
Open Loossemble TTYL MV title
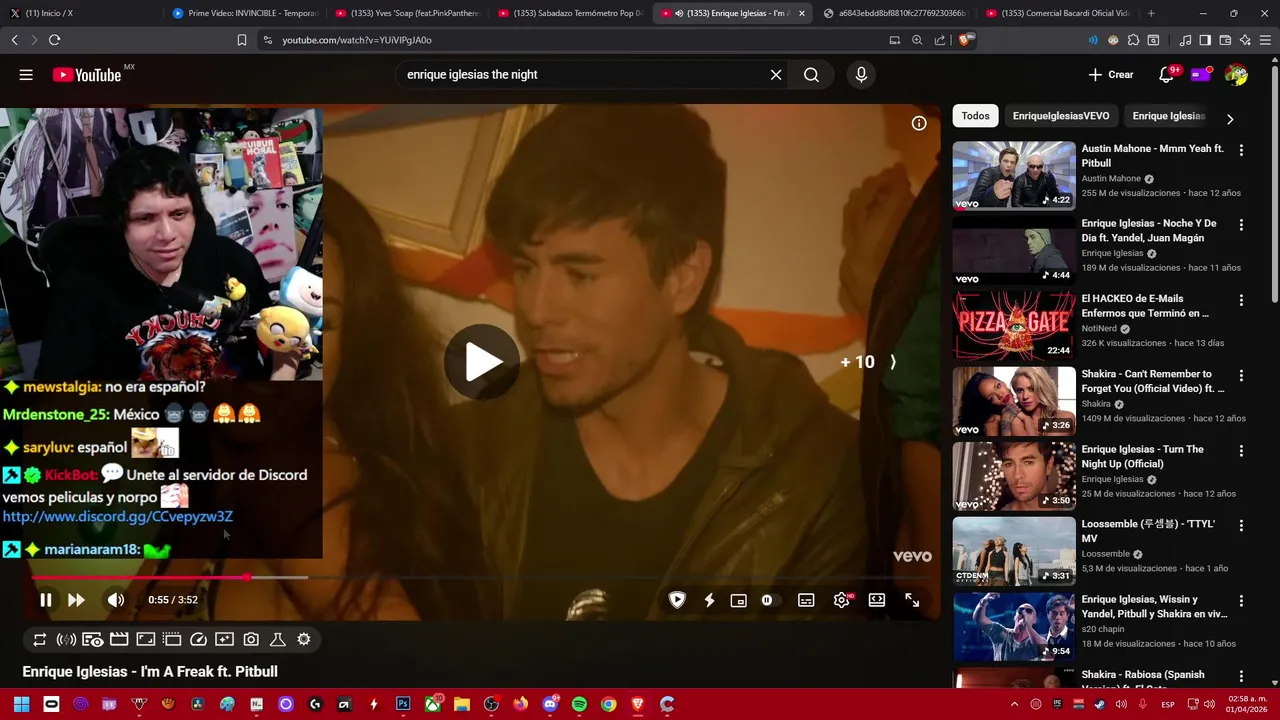(1148, 531)
